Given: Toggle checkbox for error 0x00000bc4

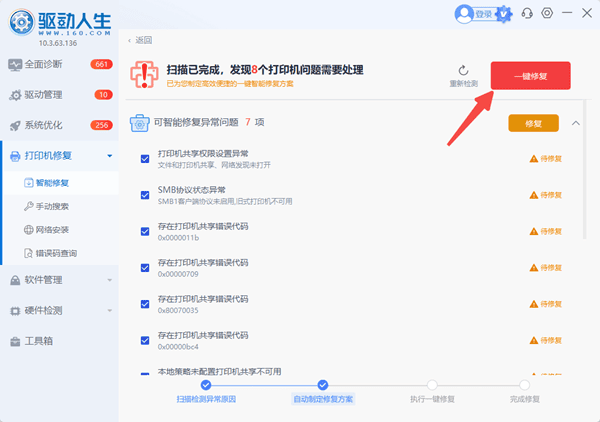Looking at the screenshot, I should [x=145, y=341].
